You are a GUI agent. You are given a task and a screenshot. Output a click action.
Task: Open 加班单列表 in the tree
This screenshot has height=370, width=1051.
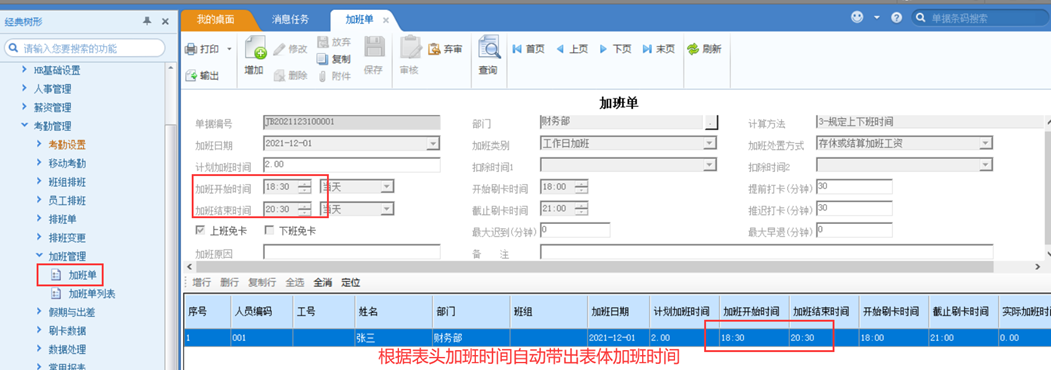coord(92,294)
